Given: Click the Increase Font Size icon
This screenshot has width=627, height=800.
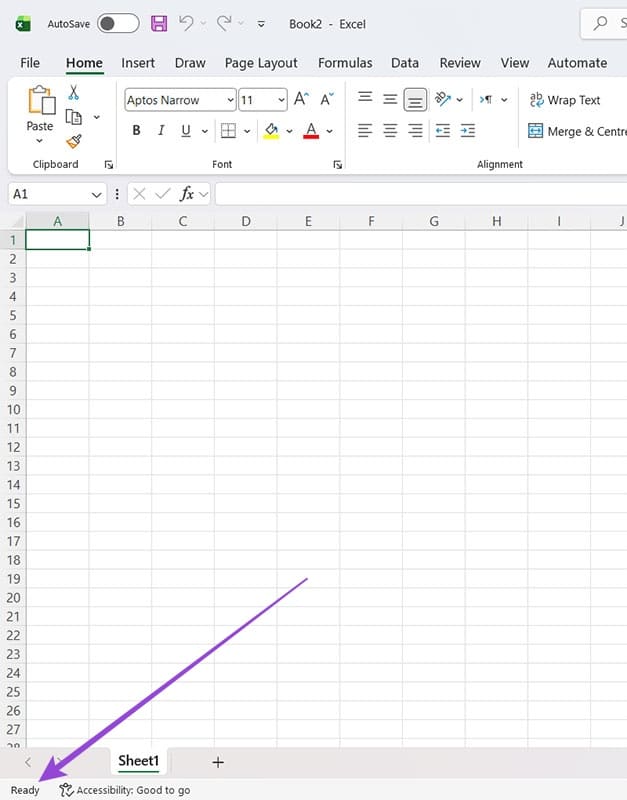Looking at the screenshot, I should [x=301, y=100].
